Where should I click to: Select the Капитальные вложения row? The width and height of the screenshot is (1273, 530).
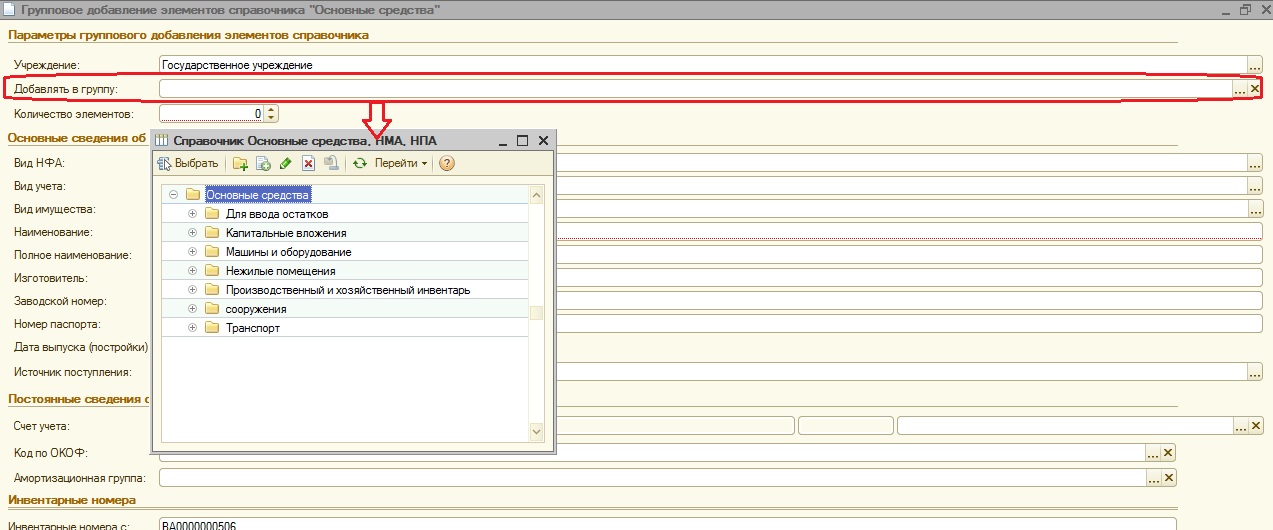click(344, 233)
